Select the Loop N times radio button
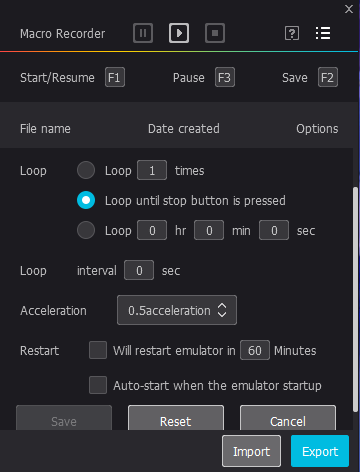360x472 pixels. pos(86,170)
